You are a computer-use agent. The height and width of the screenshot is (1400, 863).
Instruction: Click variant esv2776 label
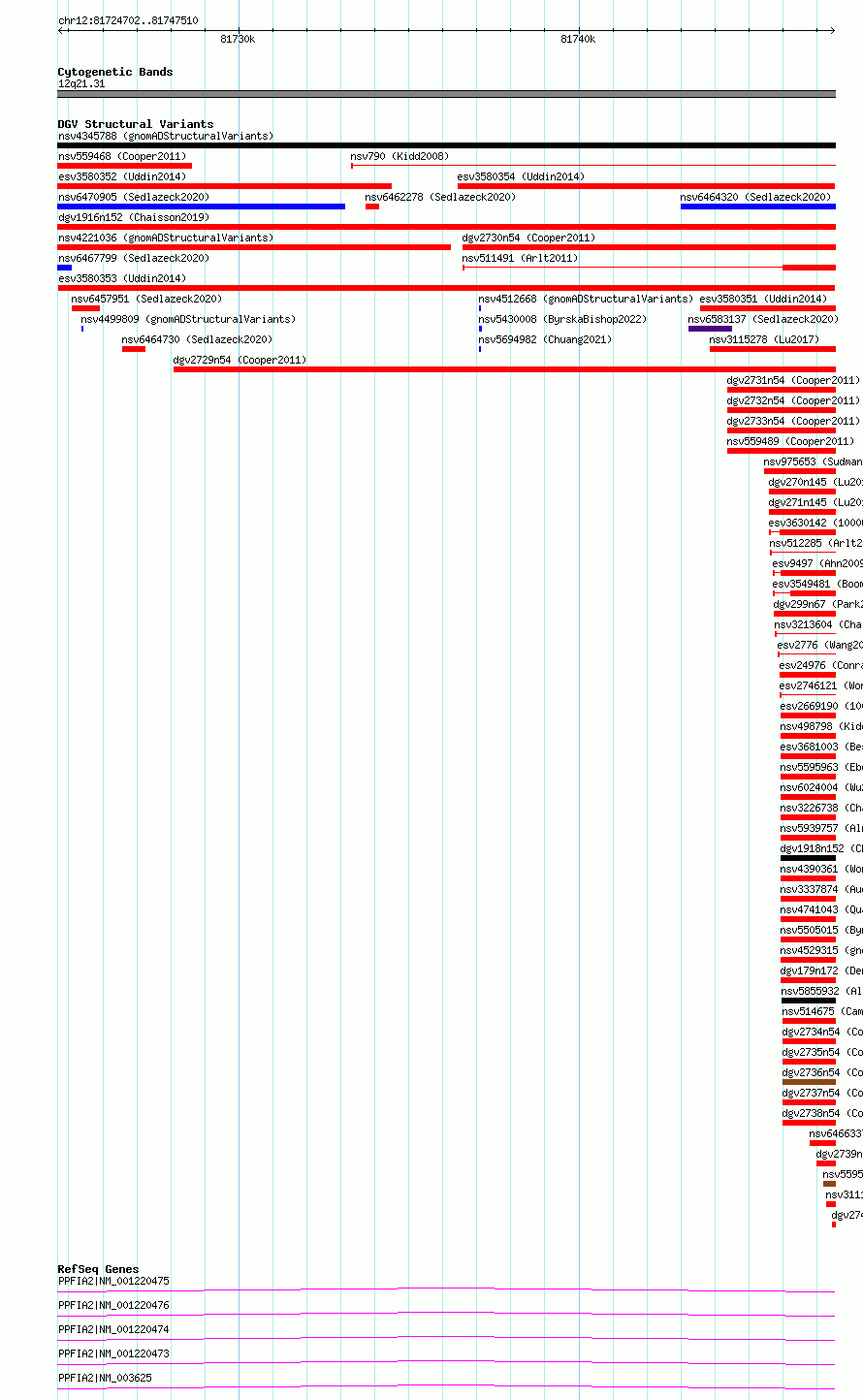(x=819, y=645)
